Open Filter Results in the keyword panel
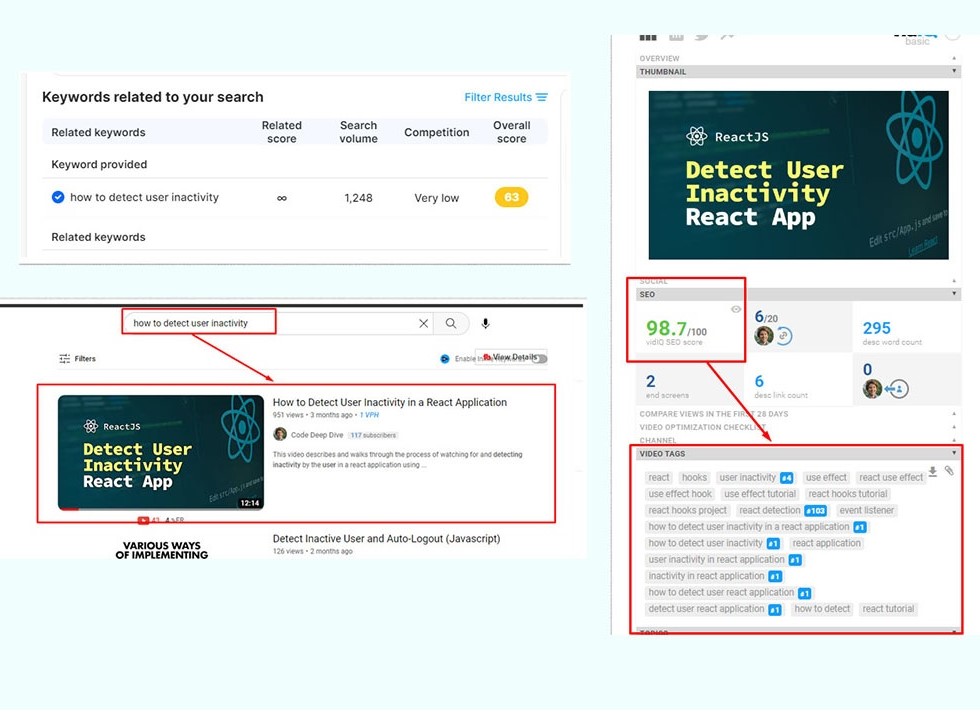The width and height of the screenshot is (980, 715). [x=506, y=98]
